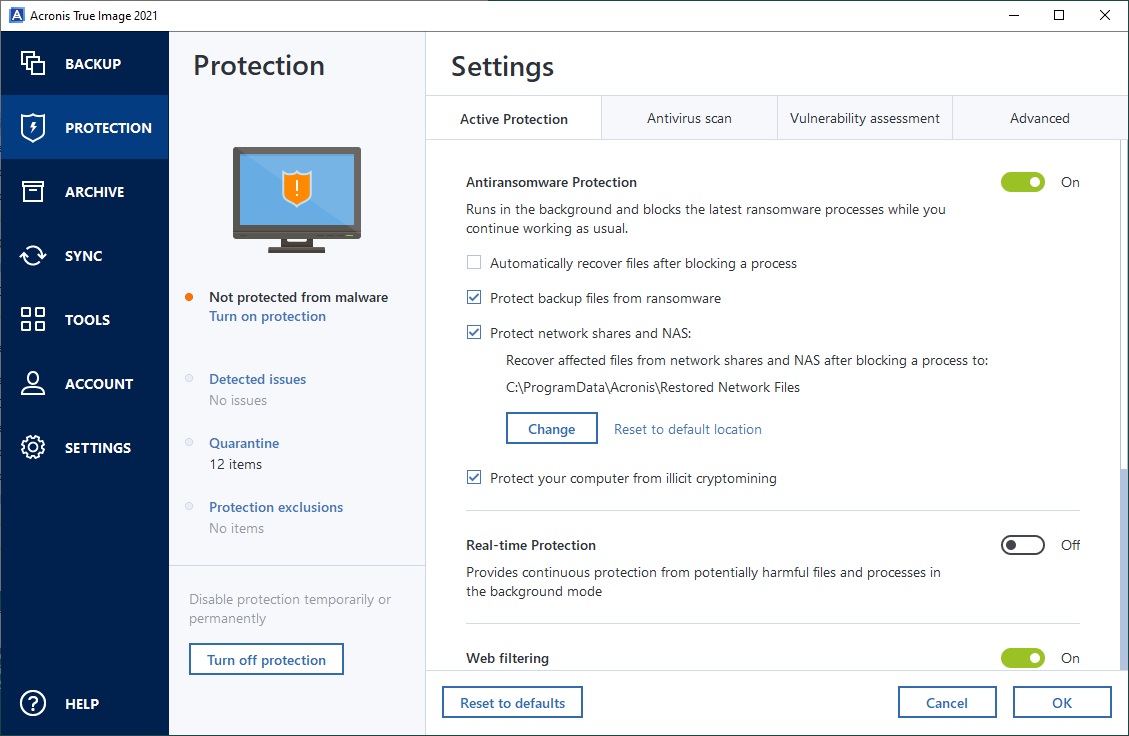
Task: Click the Reset to default location link
Action: pos(687,429)
